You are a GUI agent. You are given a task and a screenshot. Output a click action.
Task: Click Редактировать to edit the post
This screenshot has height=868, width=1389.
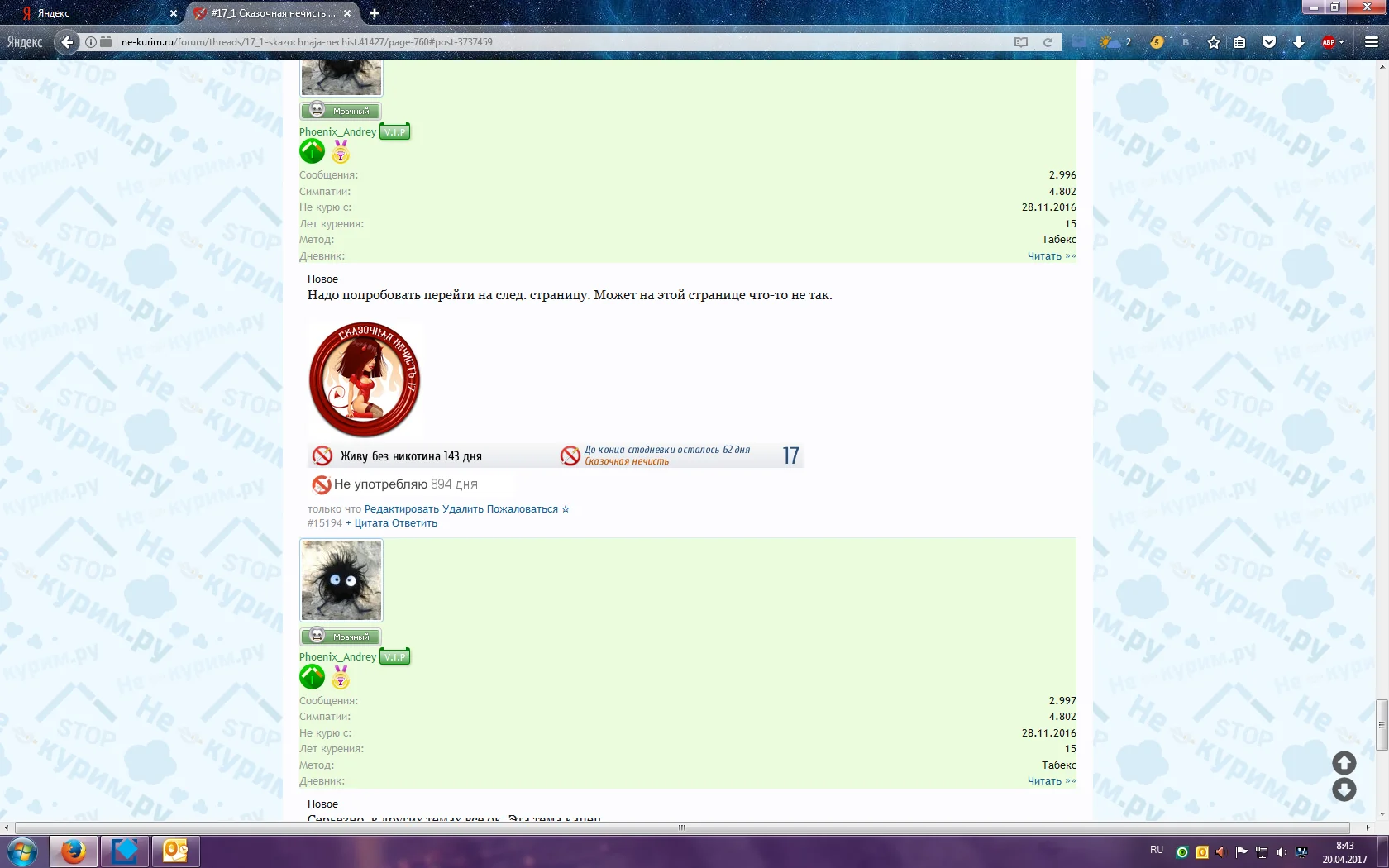tap(402, 509)
